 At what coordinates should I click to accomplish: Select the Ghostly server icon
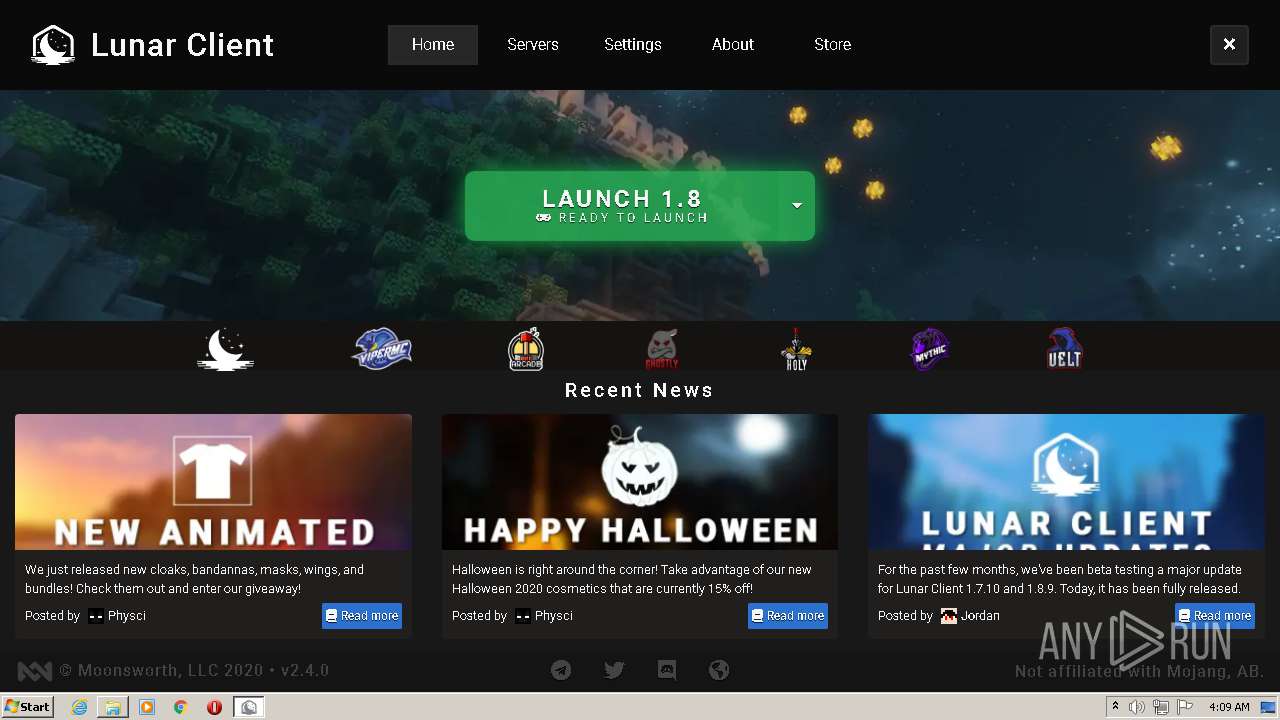pos(662,350)
